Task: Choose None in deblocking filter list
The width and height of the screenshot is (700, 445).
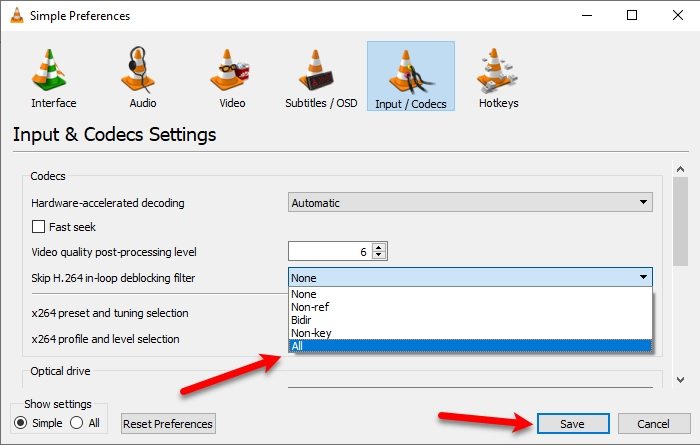Action: [470, 294]
